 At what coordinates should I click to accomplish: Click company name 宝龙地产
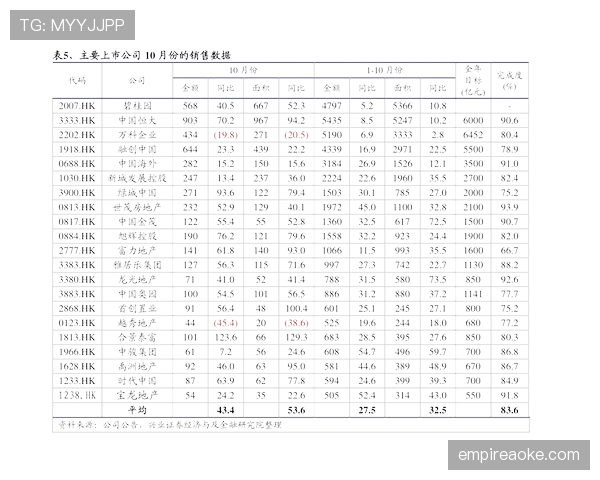(137, 395)
